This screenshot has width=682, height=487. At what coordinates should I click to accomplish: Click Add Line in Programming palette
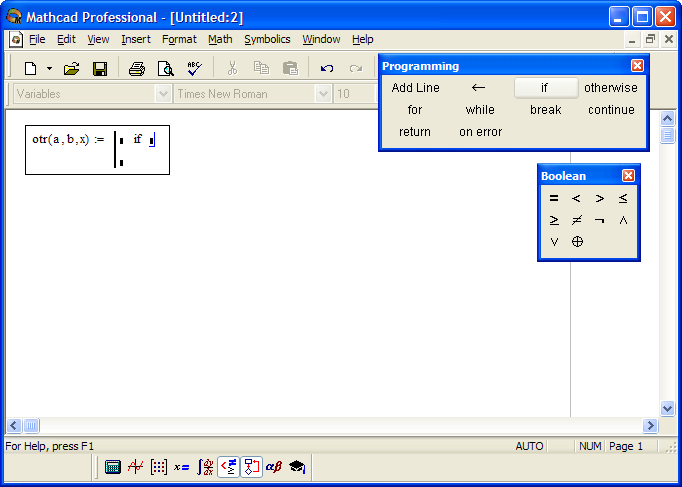tap(415, 88)
